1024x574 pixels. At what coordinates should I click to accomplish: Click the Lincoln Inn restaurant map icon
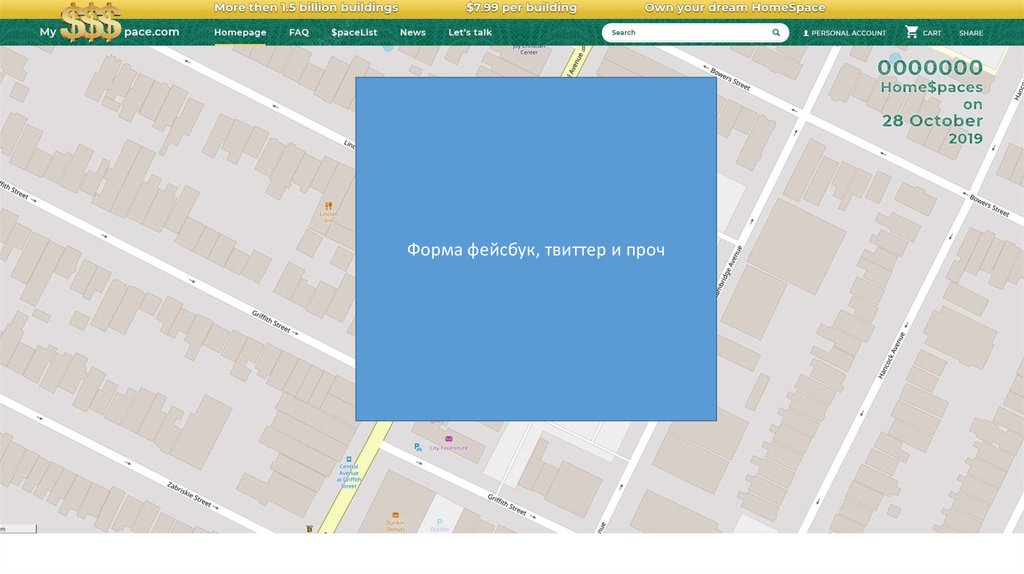coord(328,206)
